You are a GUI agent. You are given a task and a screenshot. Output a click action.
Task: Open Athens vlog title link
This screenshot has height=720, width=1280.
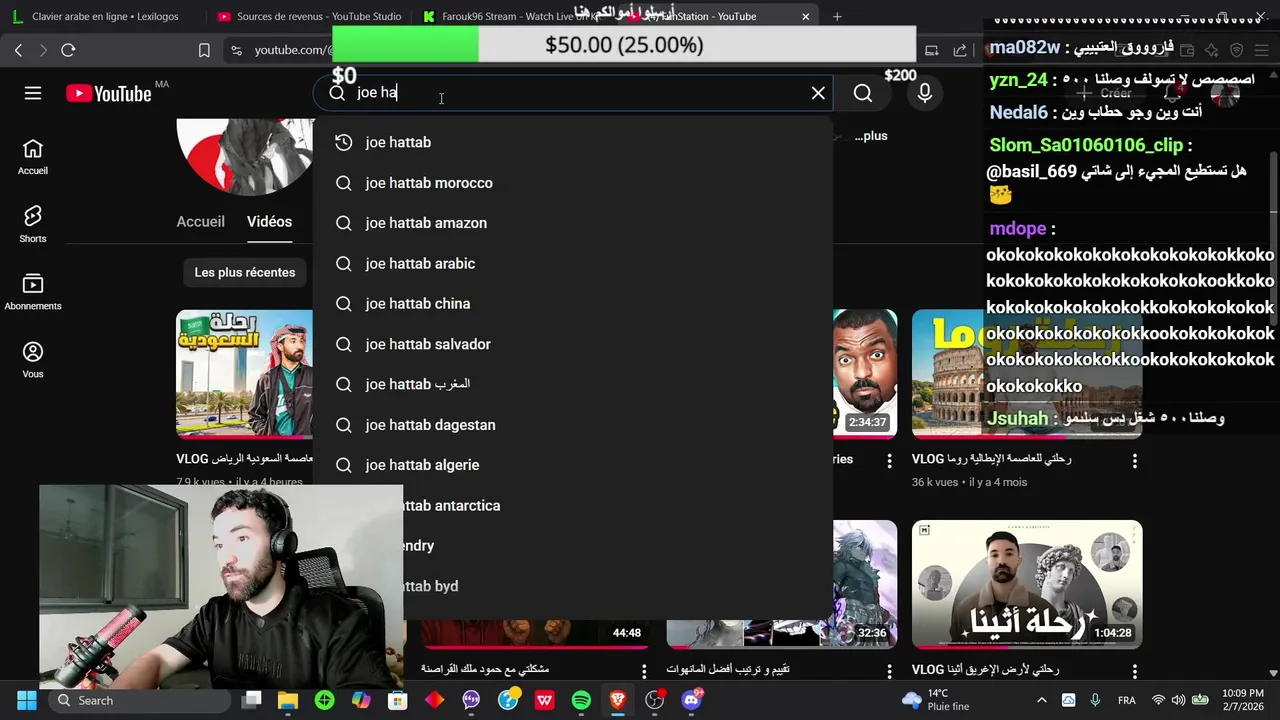985,669
